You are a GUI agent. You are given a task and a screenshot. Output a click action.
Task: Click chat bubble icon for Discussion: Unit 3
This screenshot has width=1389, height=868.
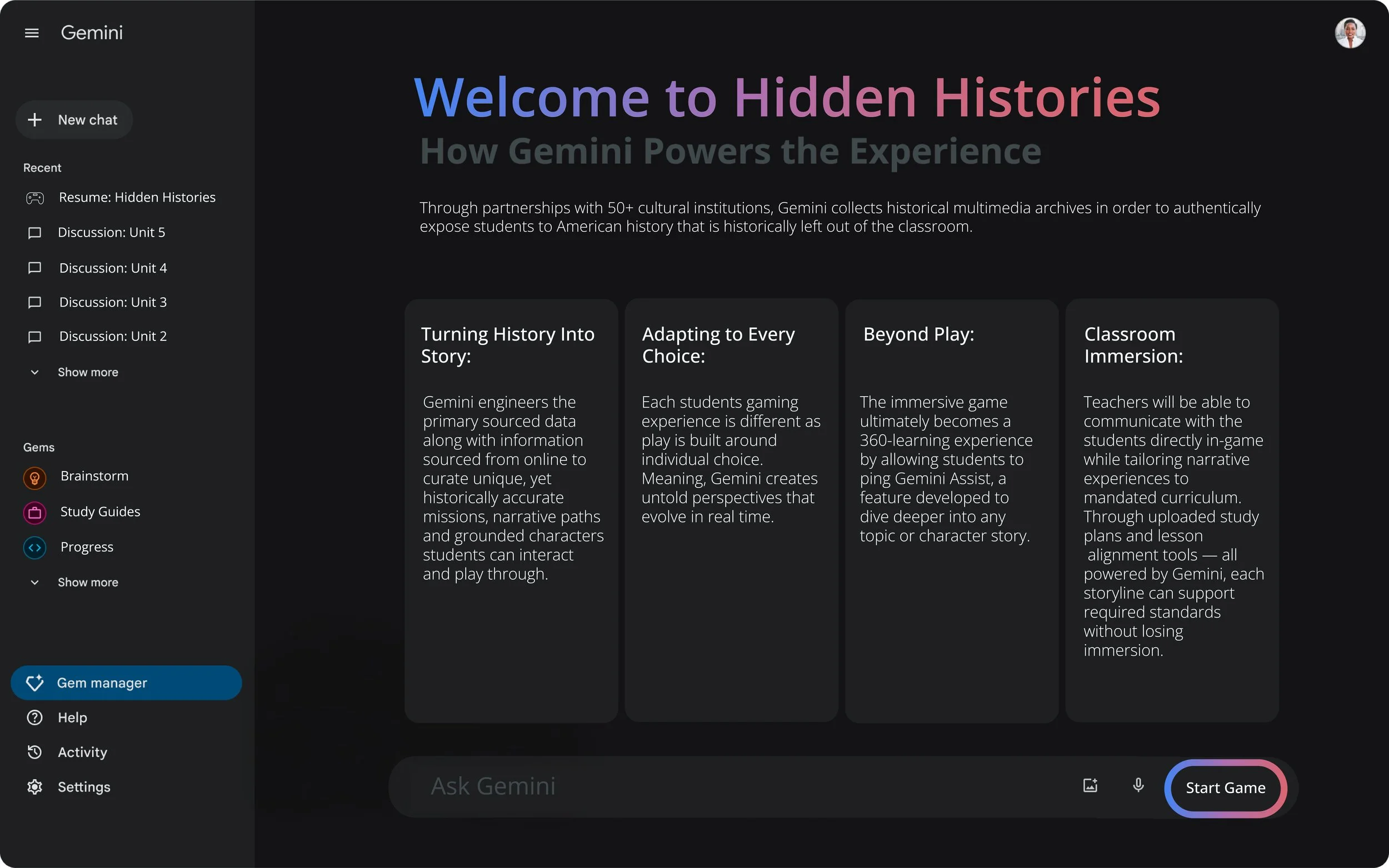pyautogui.click(x=34, y=302)
